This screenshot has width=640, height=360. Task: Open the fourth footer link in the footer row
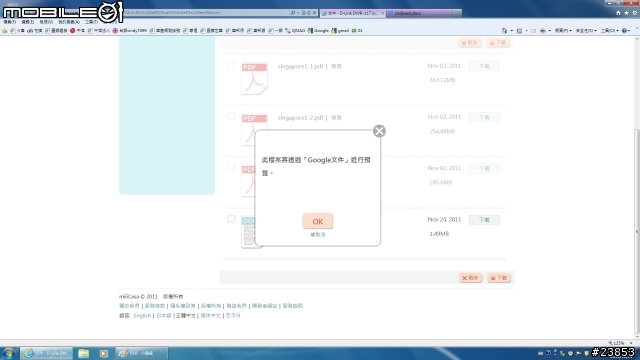(211, 306)
